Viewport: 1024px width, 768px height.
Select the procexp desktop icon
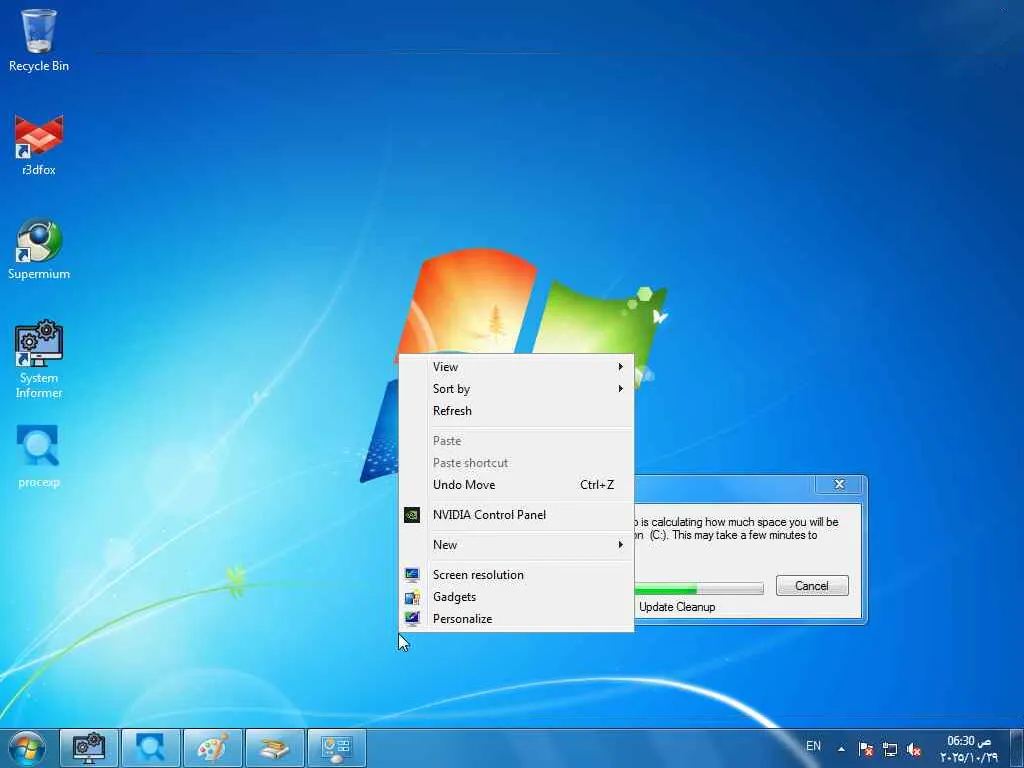pos(39,456)
